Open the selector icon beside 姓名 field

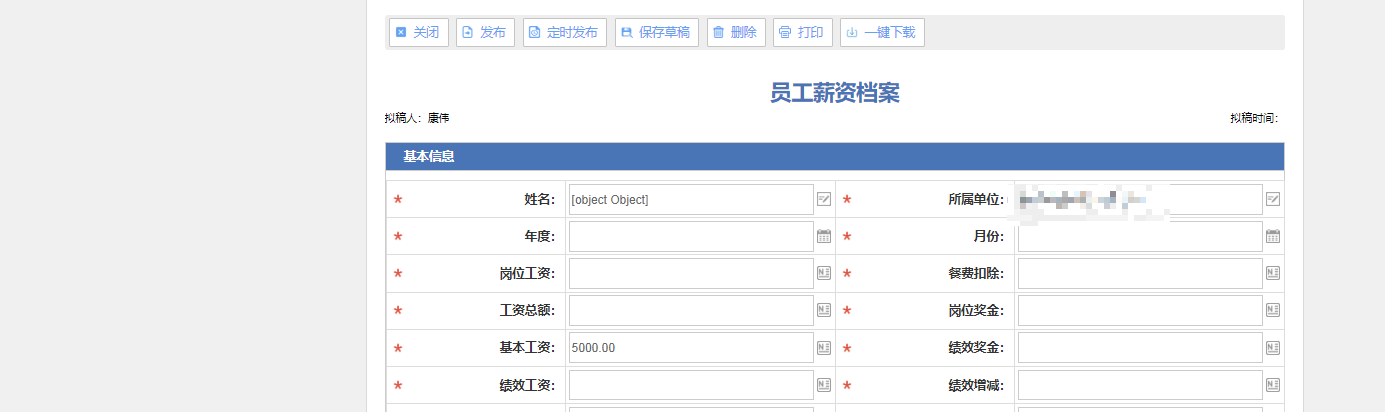[x=824, y=199]
